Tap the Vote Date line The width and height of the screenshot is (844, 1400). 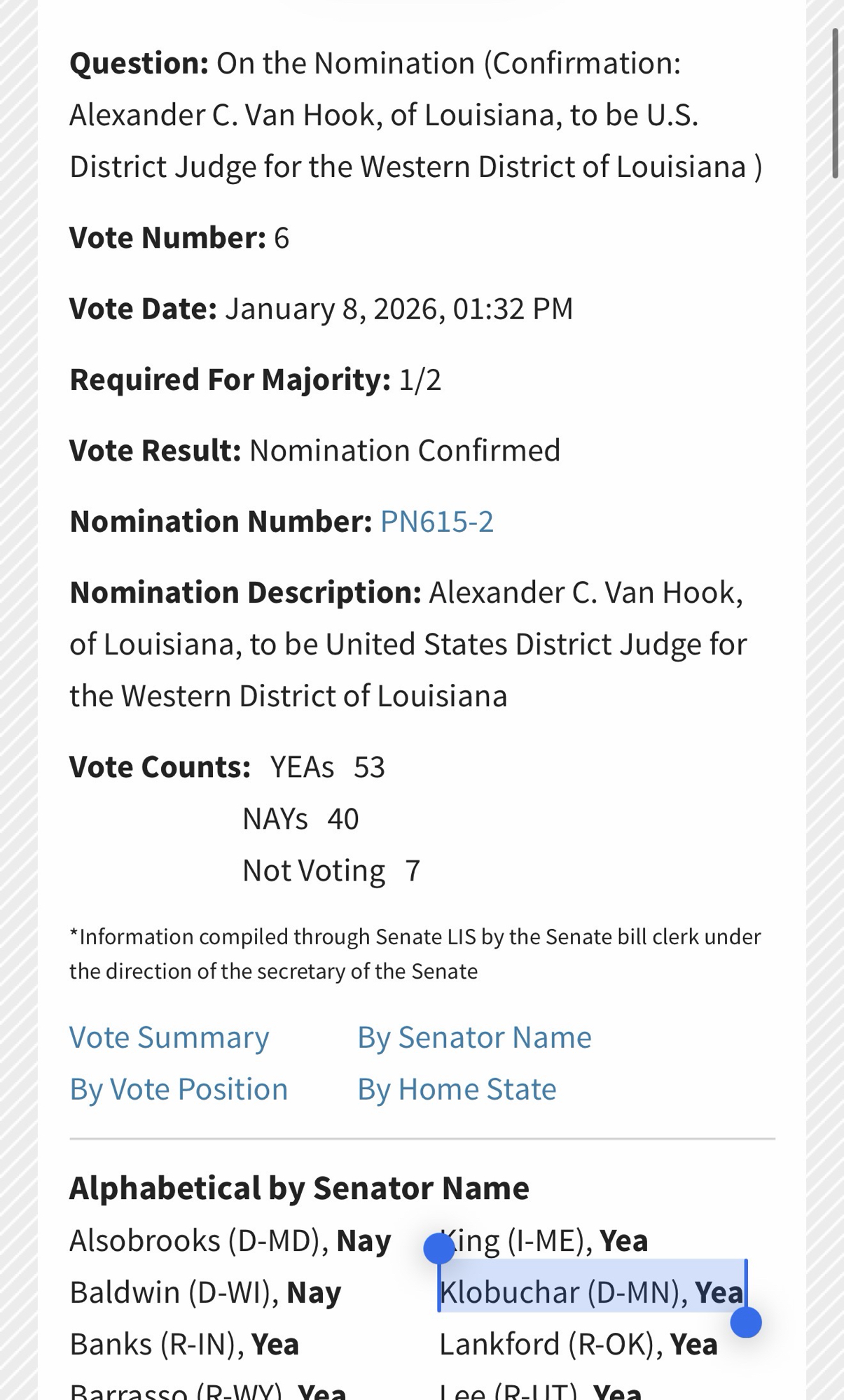[321, 309]
